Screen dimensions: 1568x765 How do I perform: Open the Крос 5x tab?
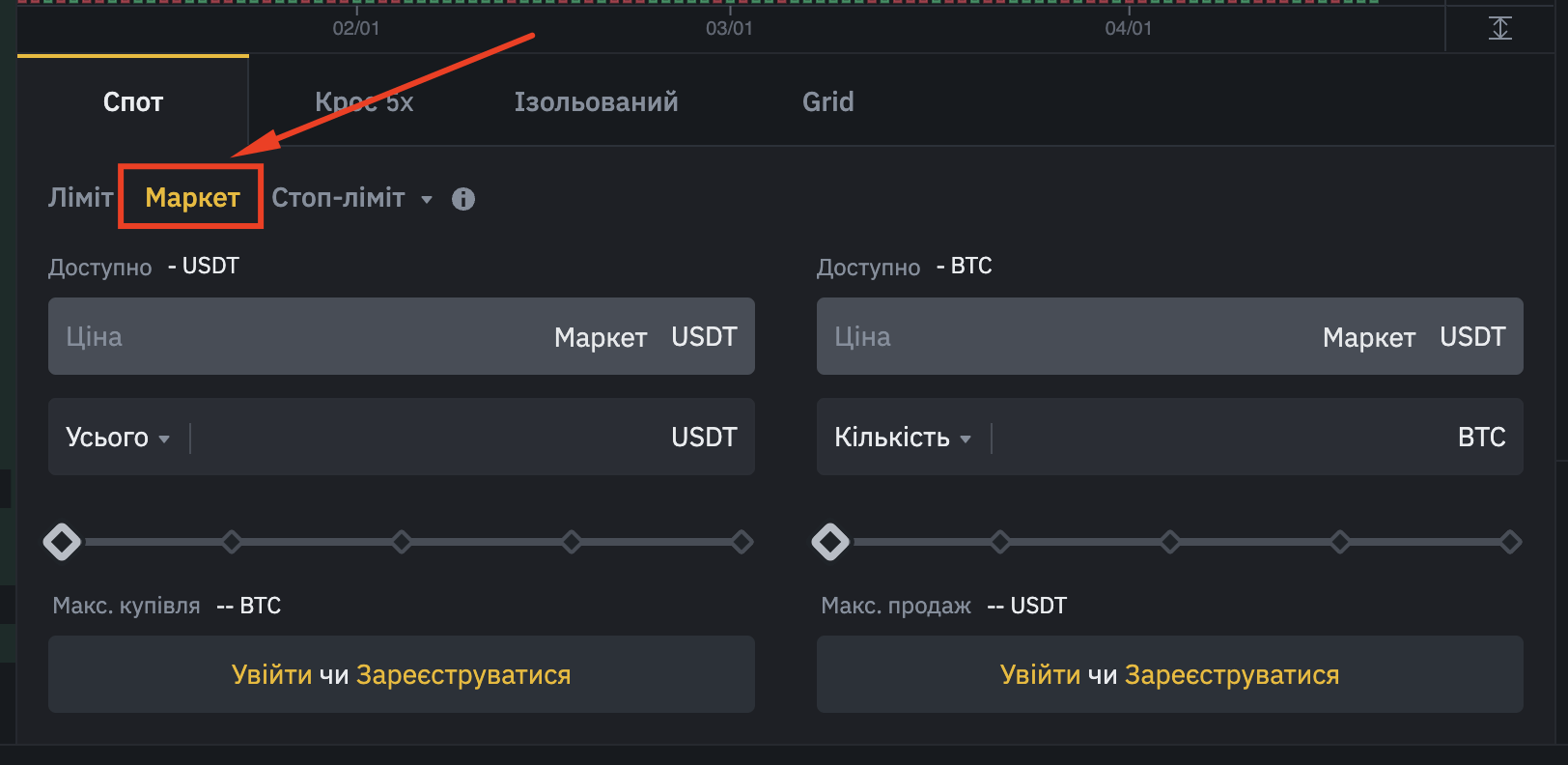coord(364,101)
